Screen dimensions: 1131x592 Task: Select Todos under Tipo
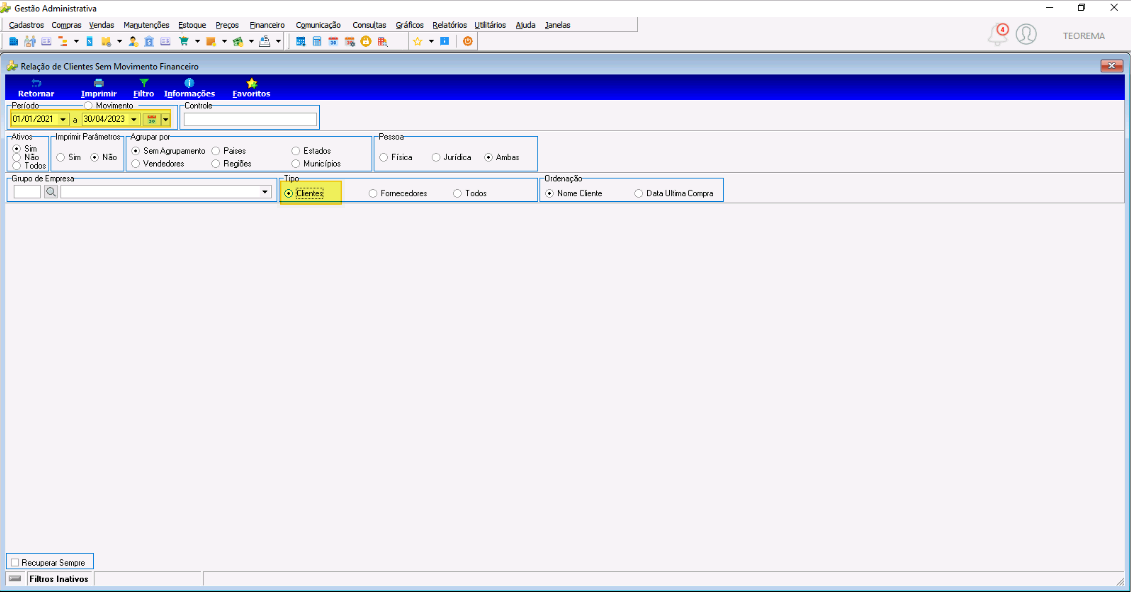pyautogui.click(x=457, y=193)
